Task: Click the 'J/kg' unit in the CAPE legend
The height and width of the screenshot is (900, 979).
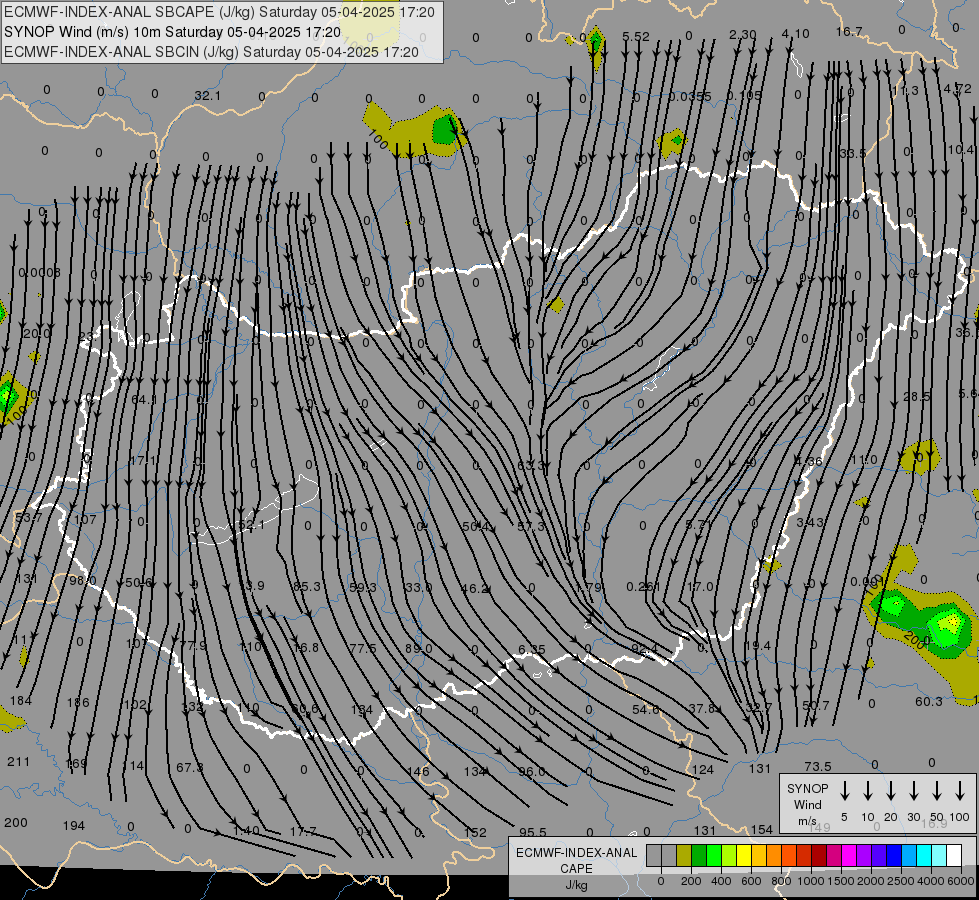Action: pos(576,885)
